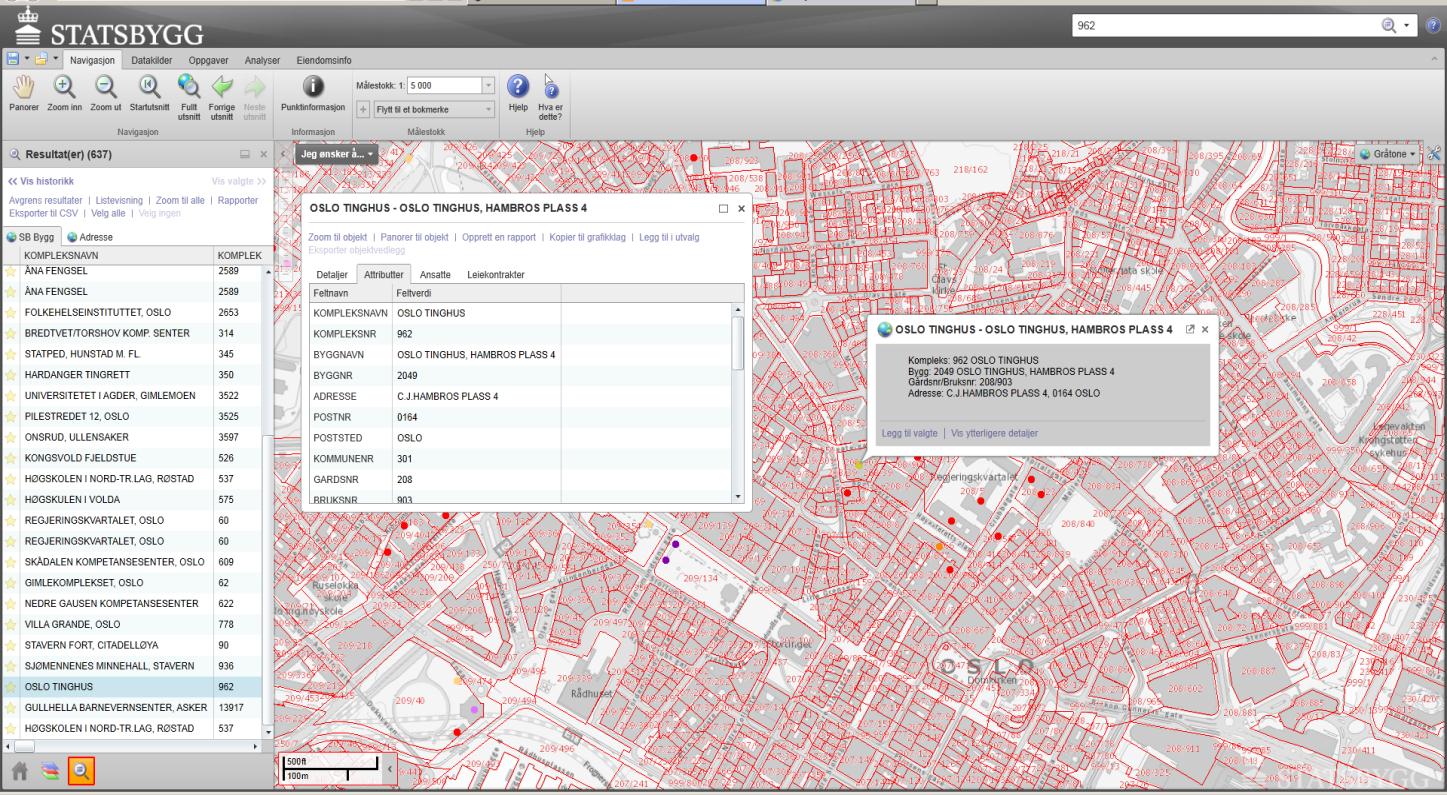Open the folder icon dropdown arrow

click(x=54, y=60)
